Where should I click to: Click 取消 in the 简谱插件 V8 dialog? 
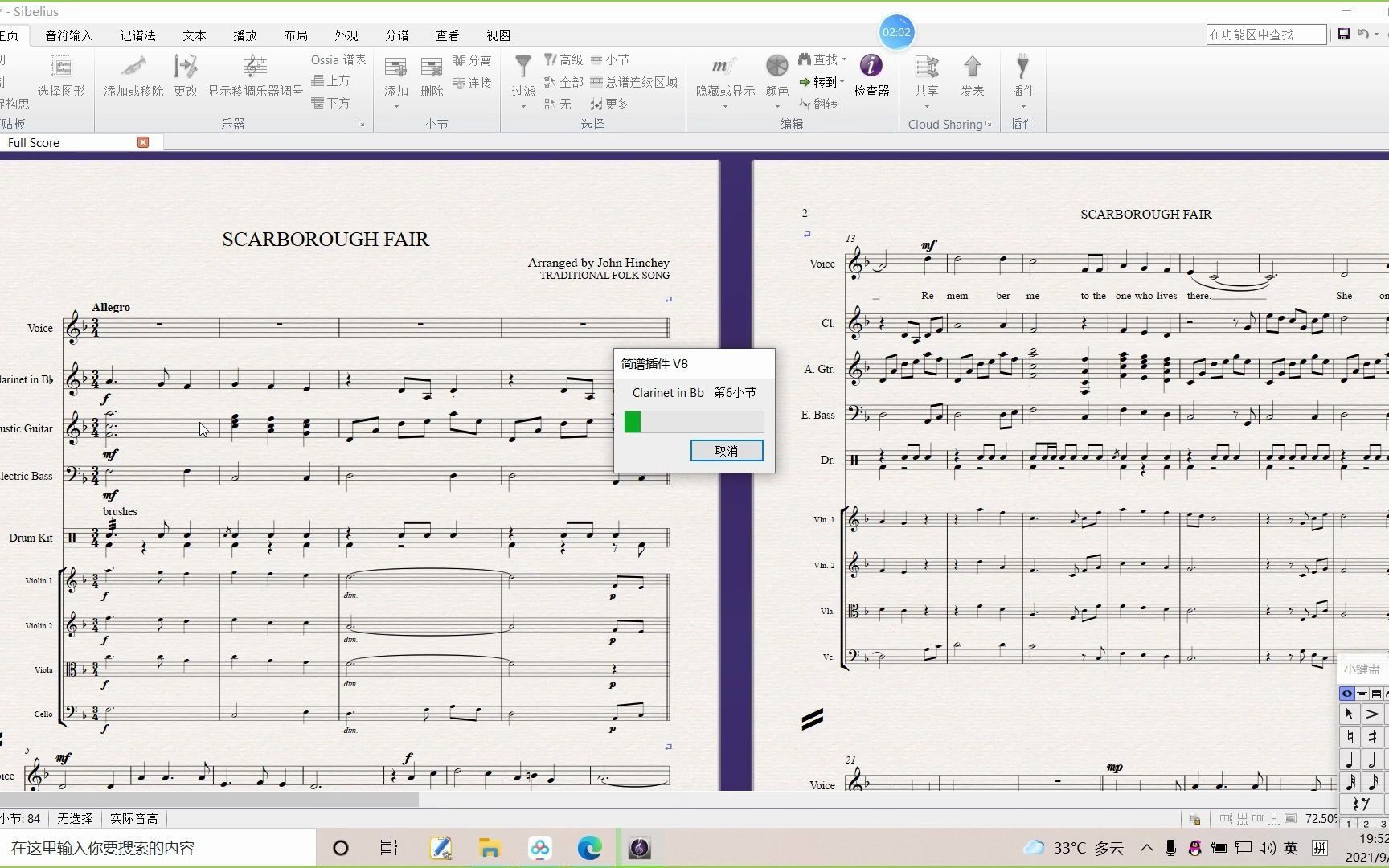coord(727,451)
